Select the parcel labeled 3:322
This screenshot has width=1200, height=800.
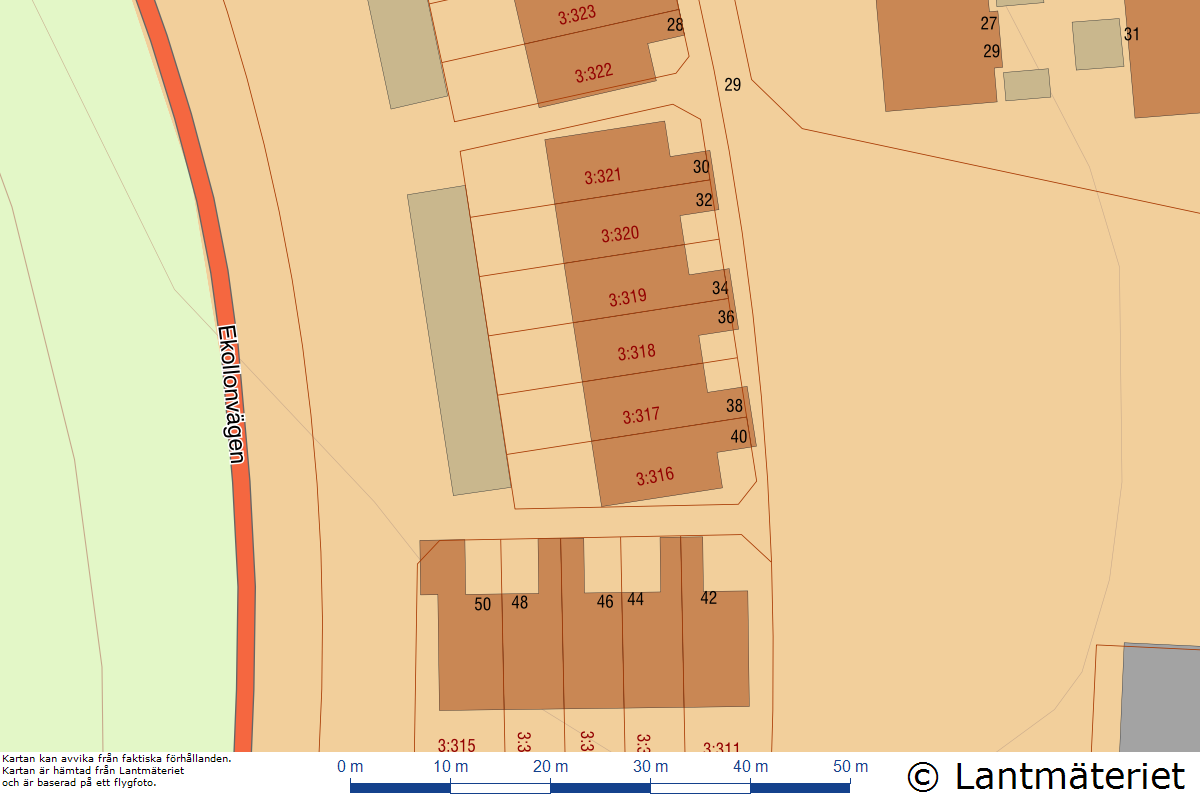coord(594,73)
